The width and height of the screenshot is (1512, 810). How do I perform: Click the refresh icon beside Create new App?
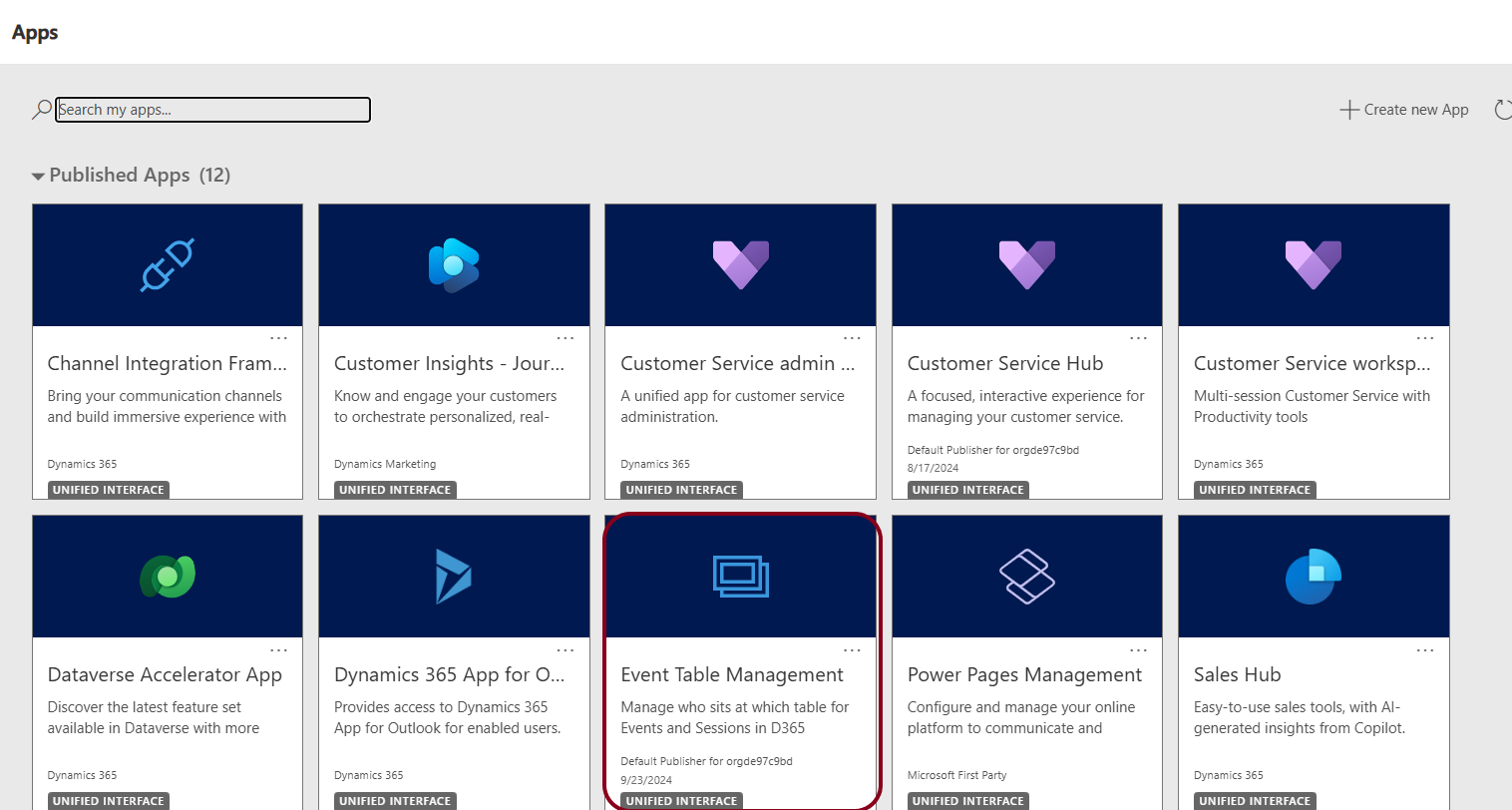tap(1502, 110)
